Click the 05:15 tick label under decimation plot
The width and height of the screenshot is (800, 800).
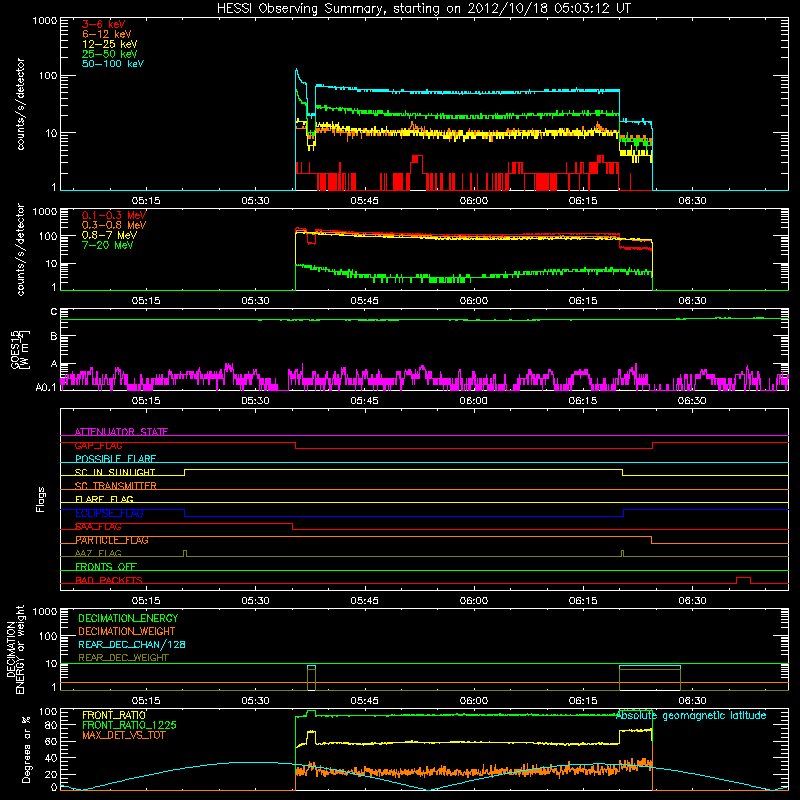pyautogui.click(x=146, y=701)
